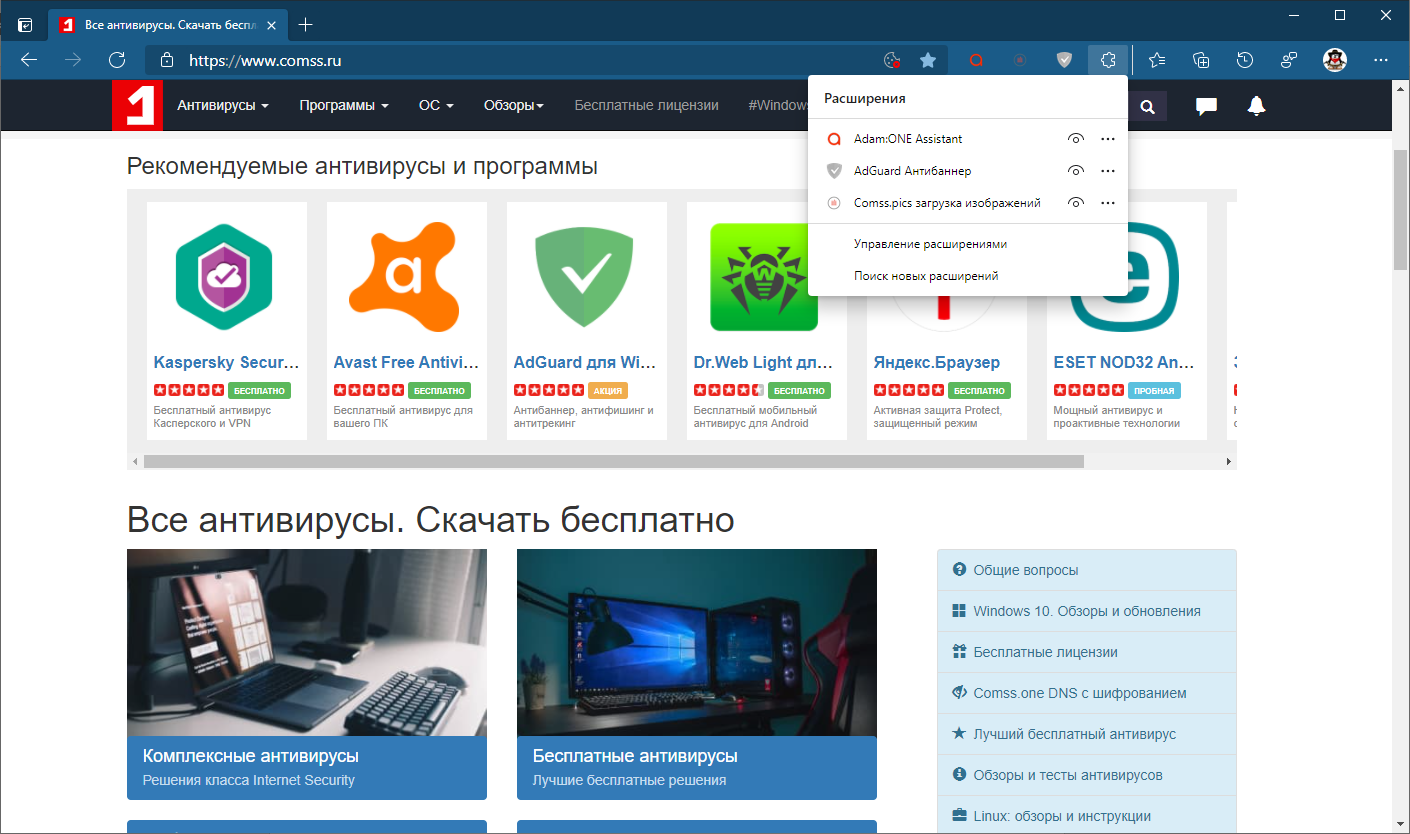
Task: Switch to the Все антивирусы tab
Action: [166, 25]
